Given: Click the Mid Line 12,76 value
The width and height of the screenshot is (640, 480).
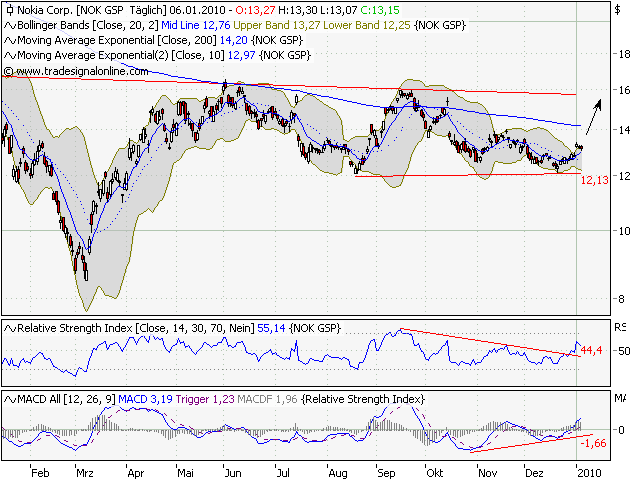Looking at the screenshot, I should pyautogui.click(x=196, y=25).
